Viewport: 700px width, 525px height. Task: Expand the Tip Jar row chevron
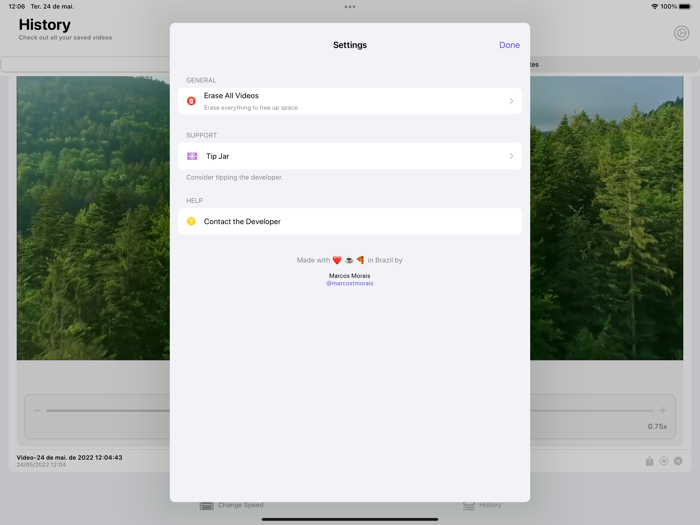pos(511,156)
